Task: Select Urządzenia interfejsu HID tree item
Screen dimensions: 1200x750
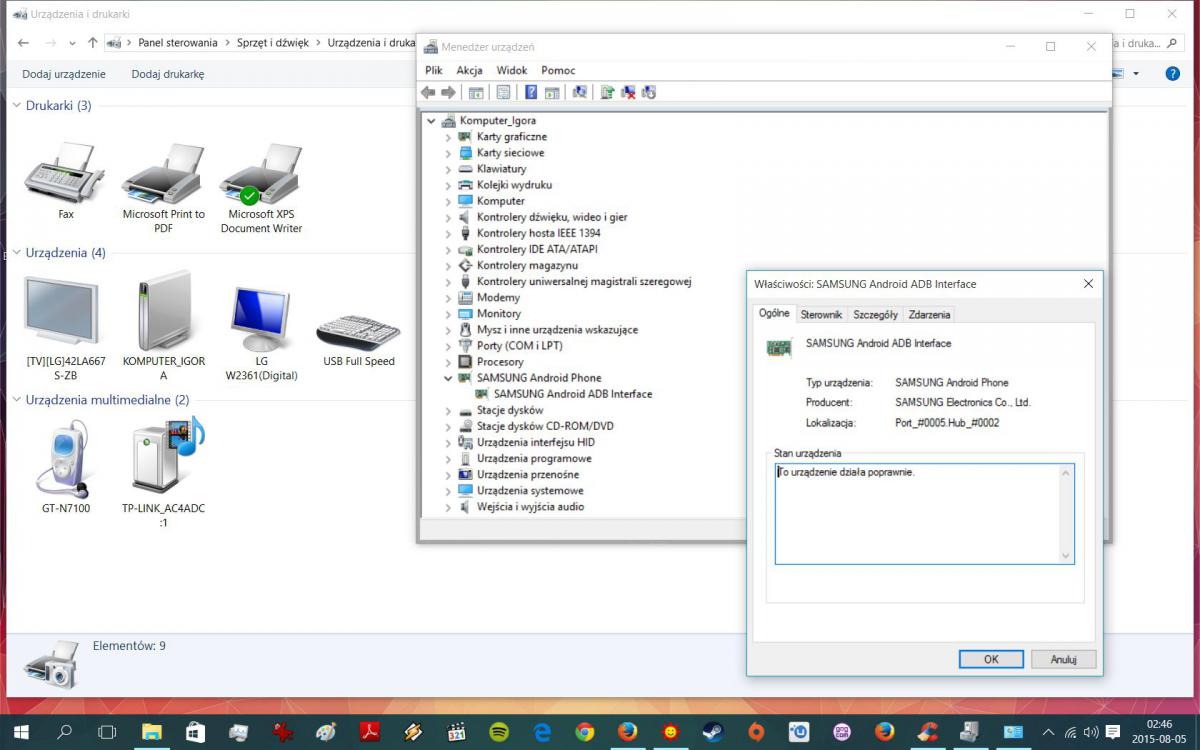Action: 535,442
